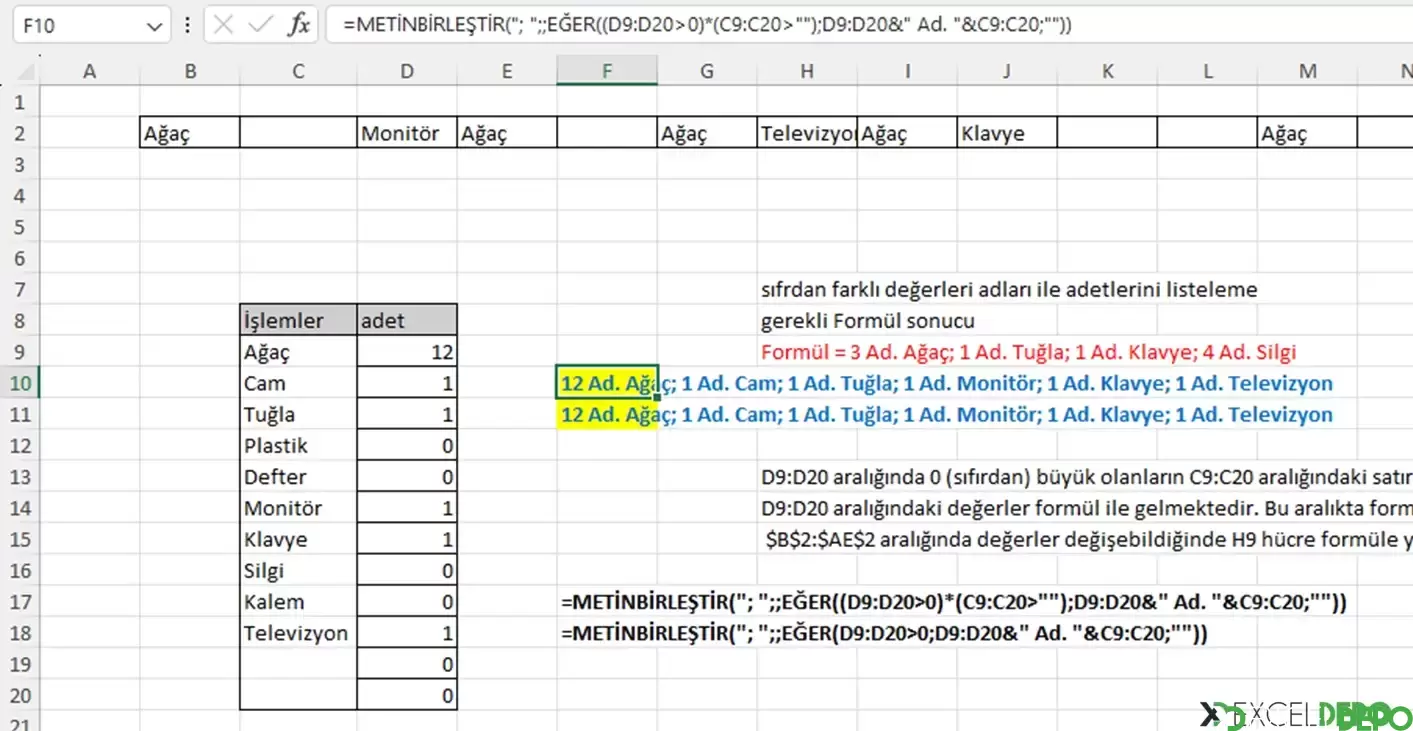Open Insert Function fx dialog

pyautogui.click(x=298, y=25)
